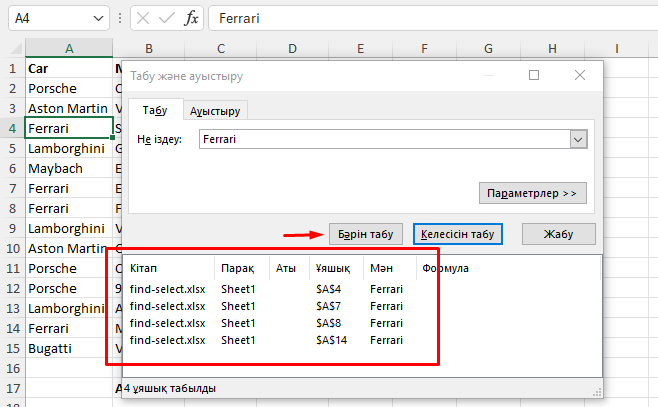Click the Insert Function fx icon
658x407 pixels.
coord(191,18)
